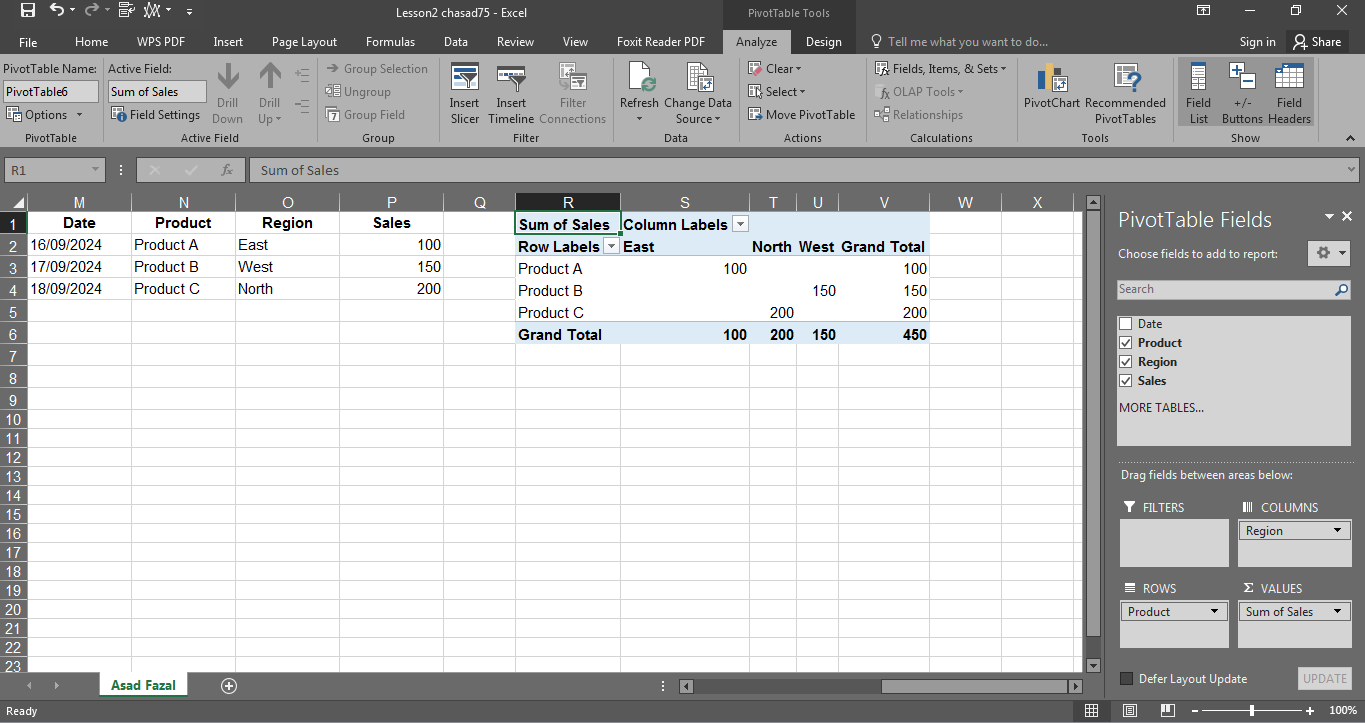Image resolution: width=1365 pixels, height=723 pixels.
Task: Zoom out using the minus button
Action: point(1195,711)
